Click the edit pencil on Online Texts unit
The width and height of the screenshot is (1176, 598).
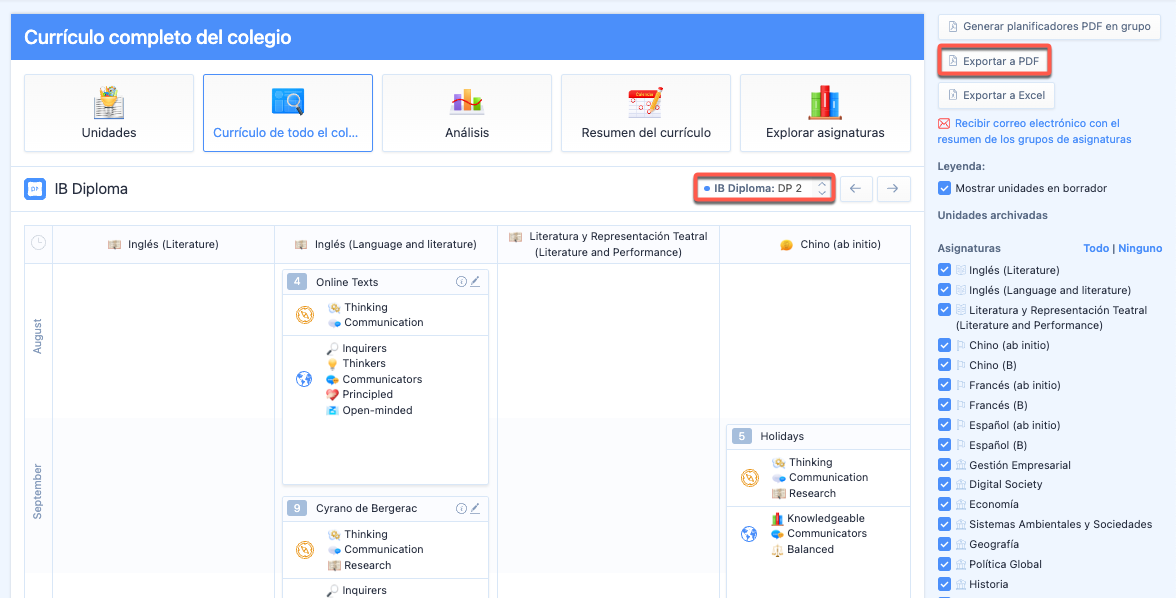(475, 282)
